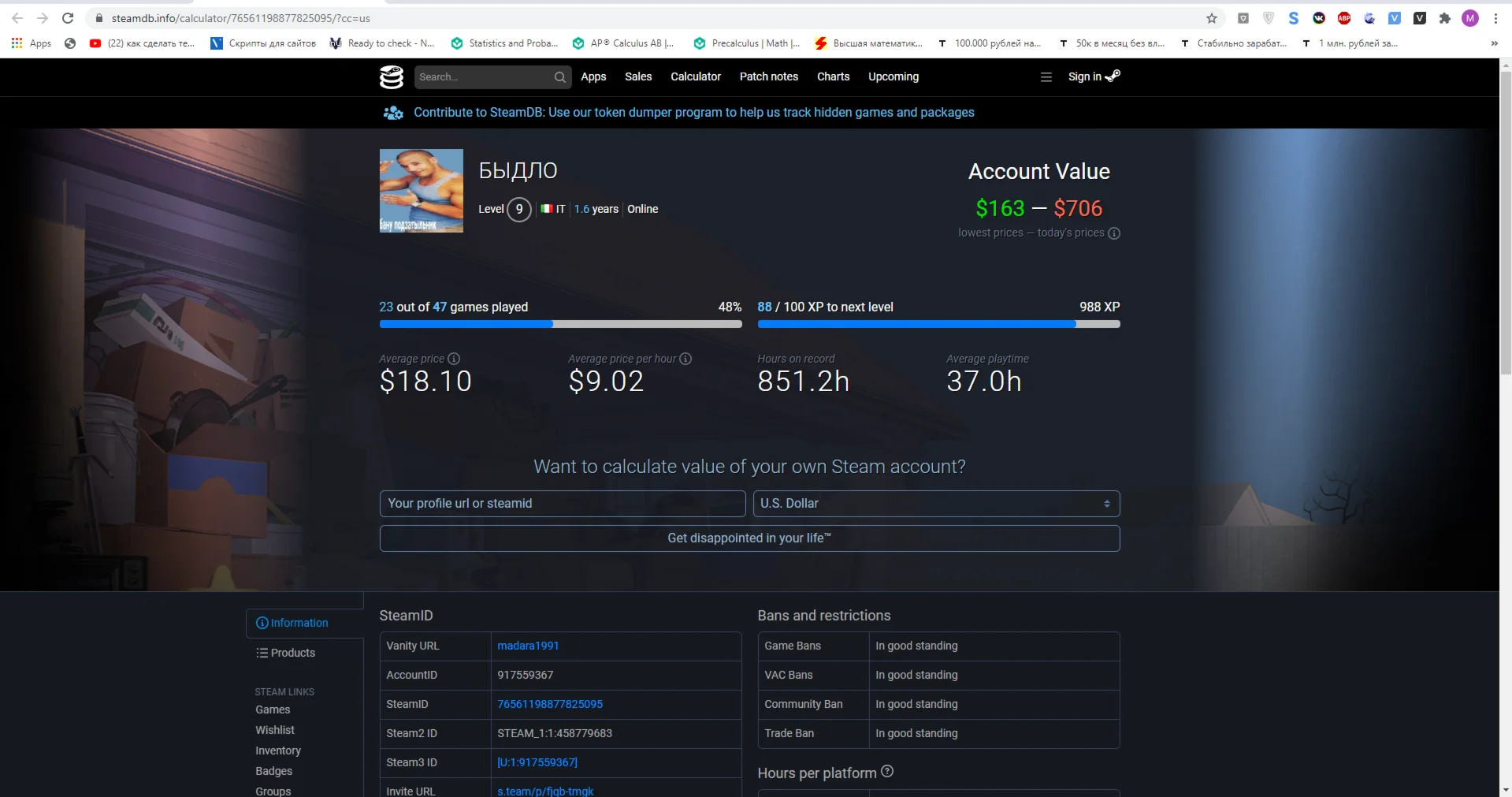Click the XP progress bar
The height and width of the screenshot is (797, 1512).
click(x=938, y=324)
